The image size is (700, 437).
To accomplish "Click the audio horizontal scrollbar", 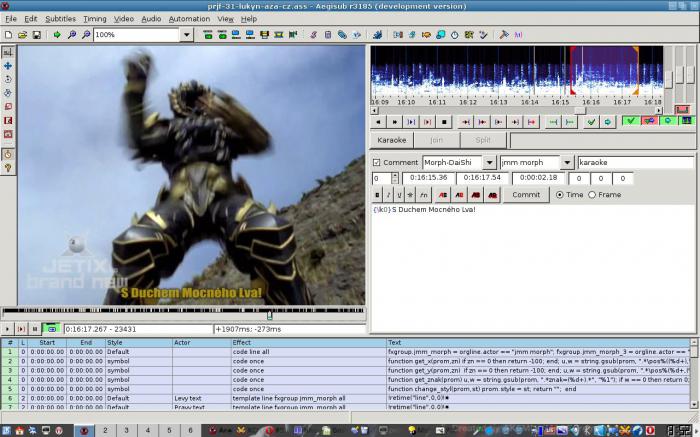I will [517, 110].
